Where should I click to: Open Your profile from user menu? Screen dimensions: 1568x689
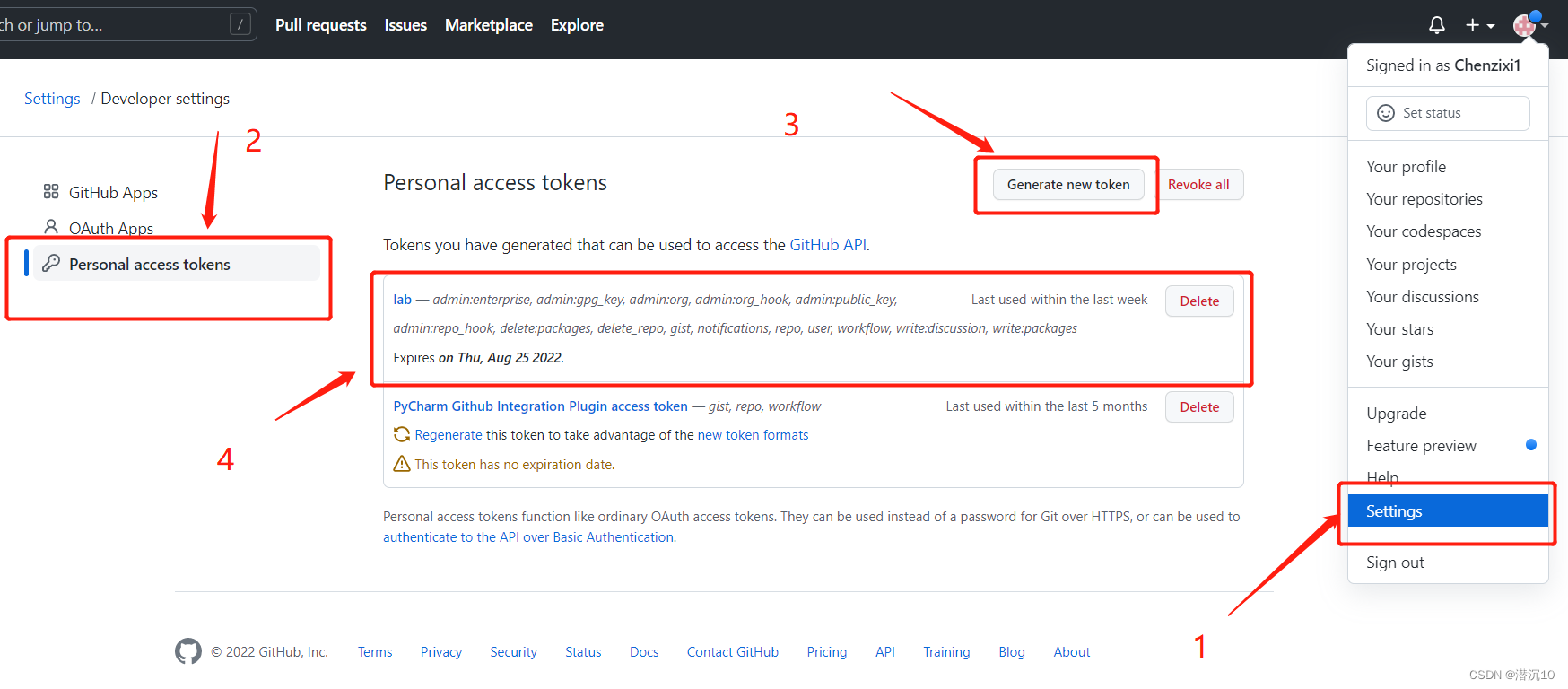[1406, 167]
